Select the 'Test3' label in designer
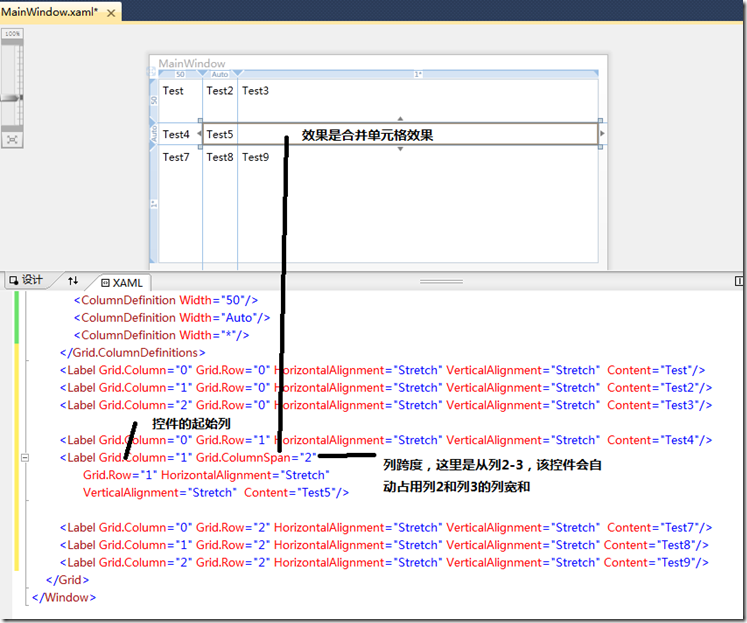Viewport: 747px width, 623px height. pyautogui.click(x=255, y=90)
